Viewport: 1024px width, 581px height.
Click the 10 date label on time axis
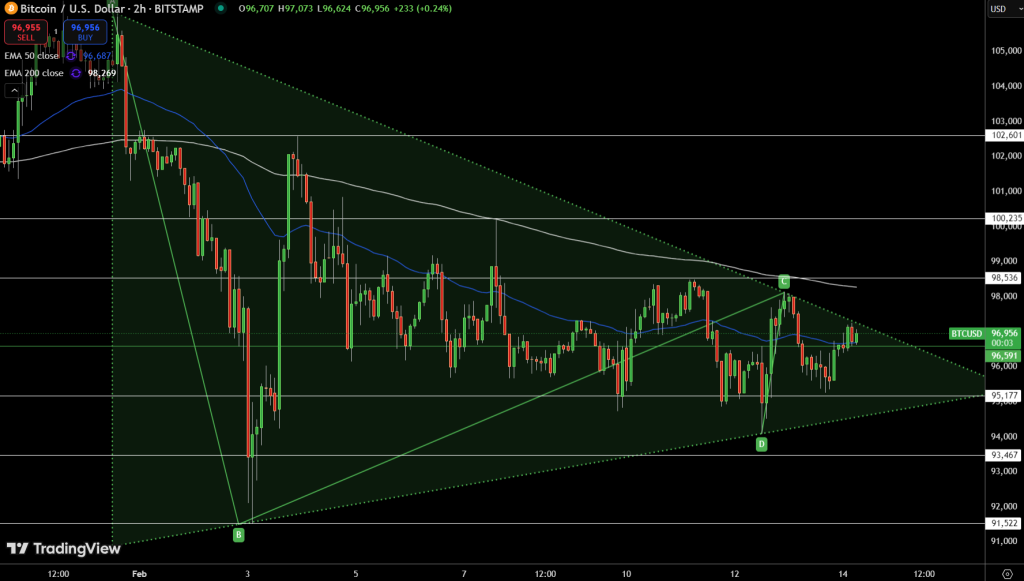[x=626, y=574]
